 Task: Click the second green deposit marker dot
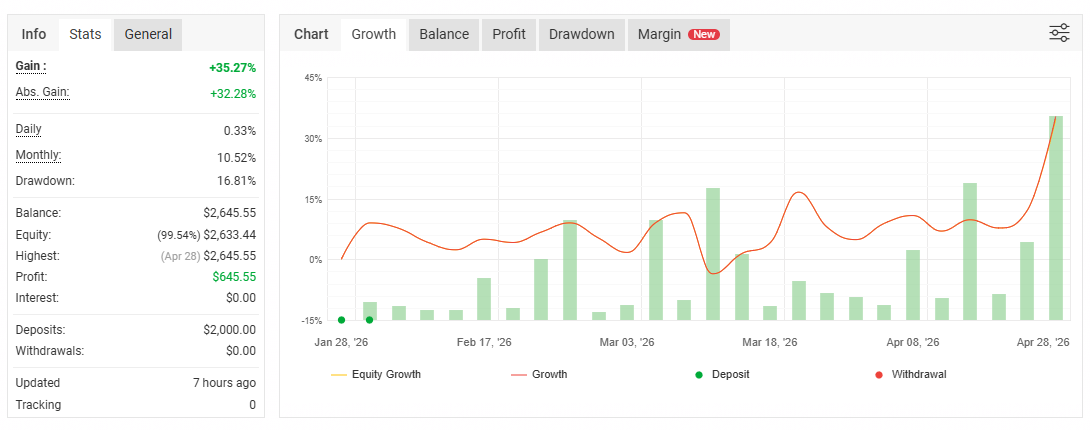point(369,320)
